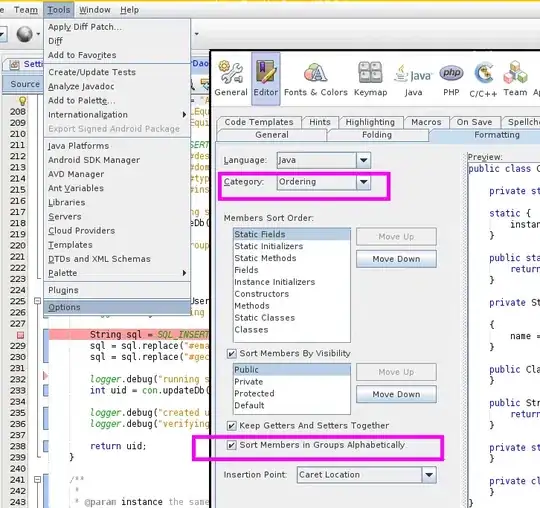Select the Editor options category icon
Screen dimensions: 540x508
(266, 79)
